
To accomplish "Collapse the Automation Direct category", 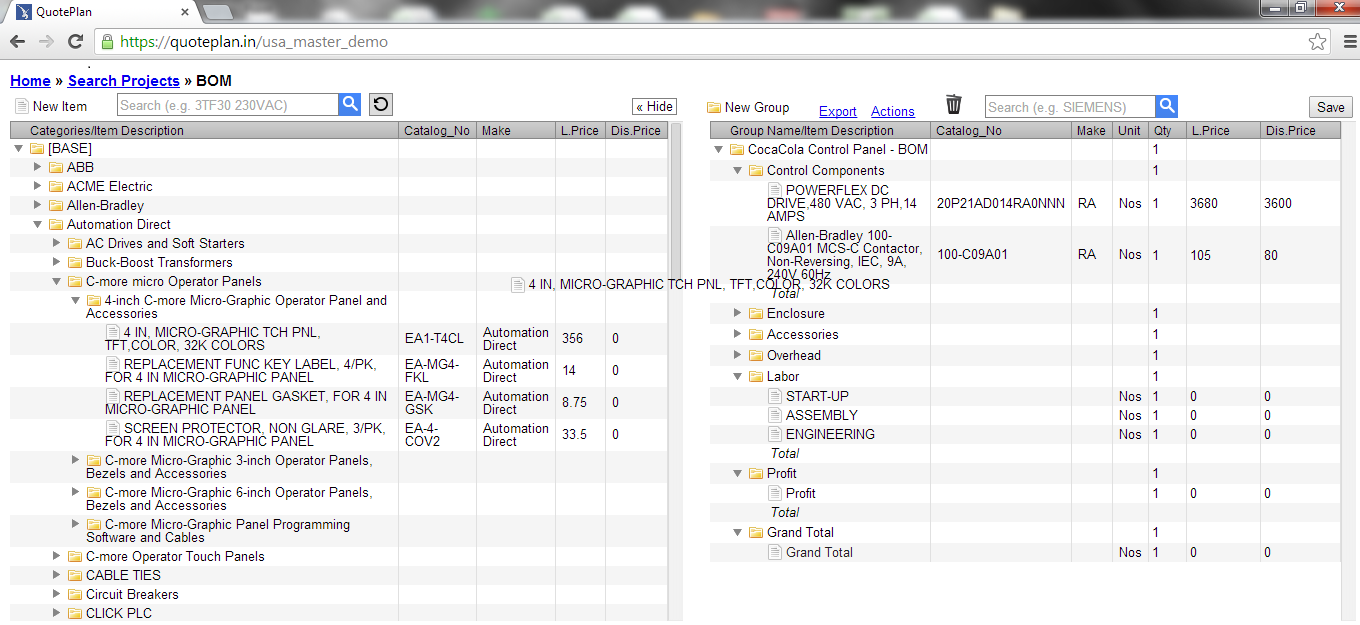I will [x=38, y=224].
